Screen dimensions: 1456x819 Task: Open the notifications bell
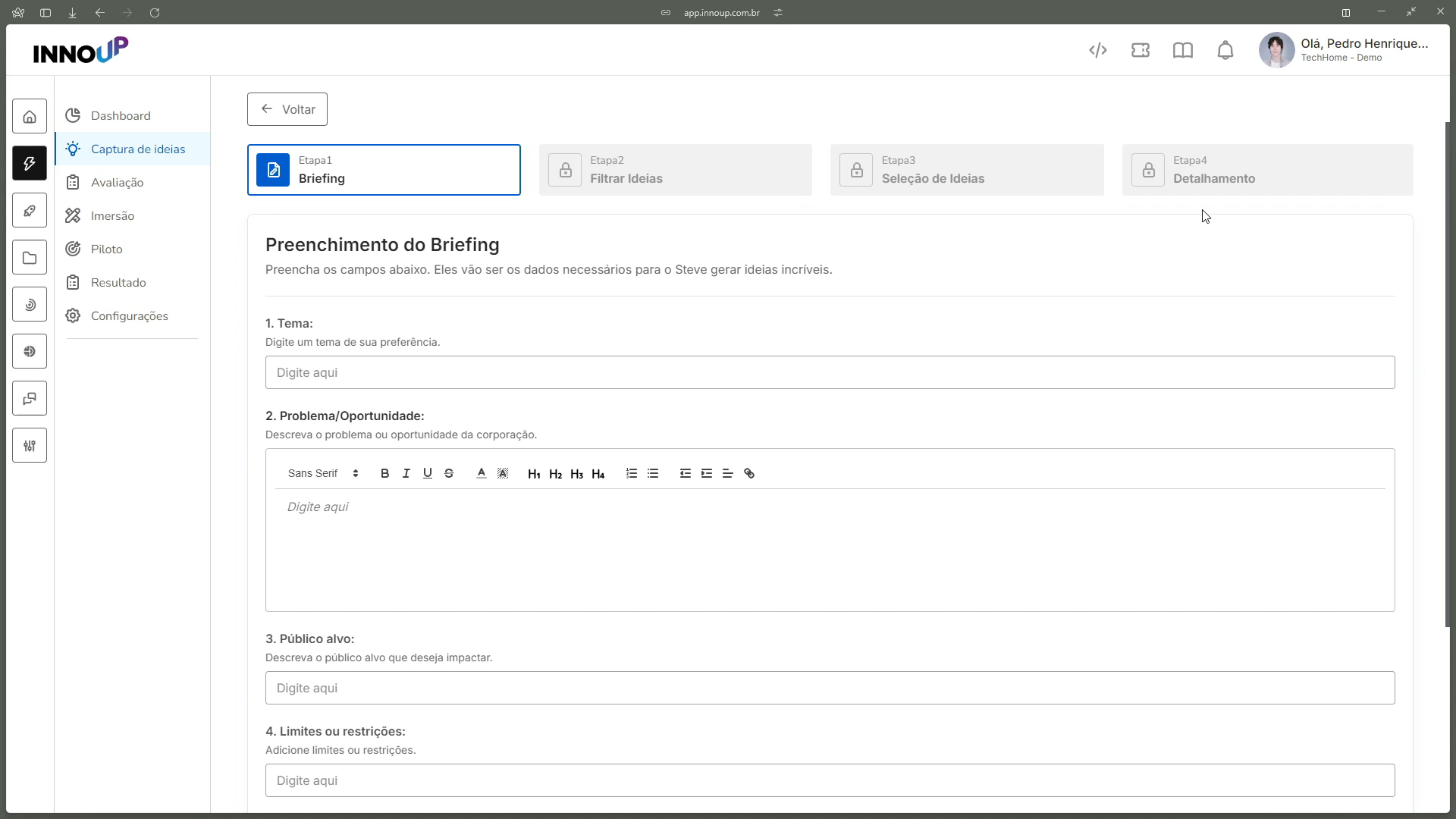click(x=1225, y=50)
